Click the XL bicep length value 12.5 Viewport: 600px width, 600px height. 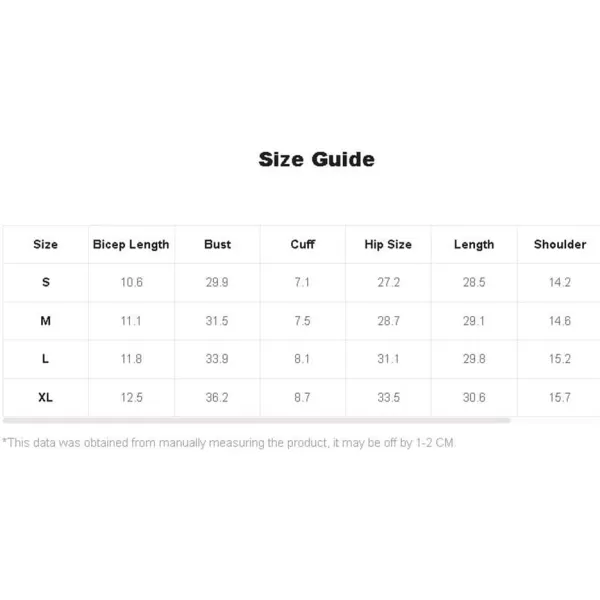[132, 397]
